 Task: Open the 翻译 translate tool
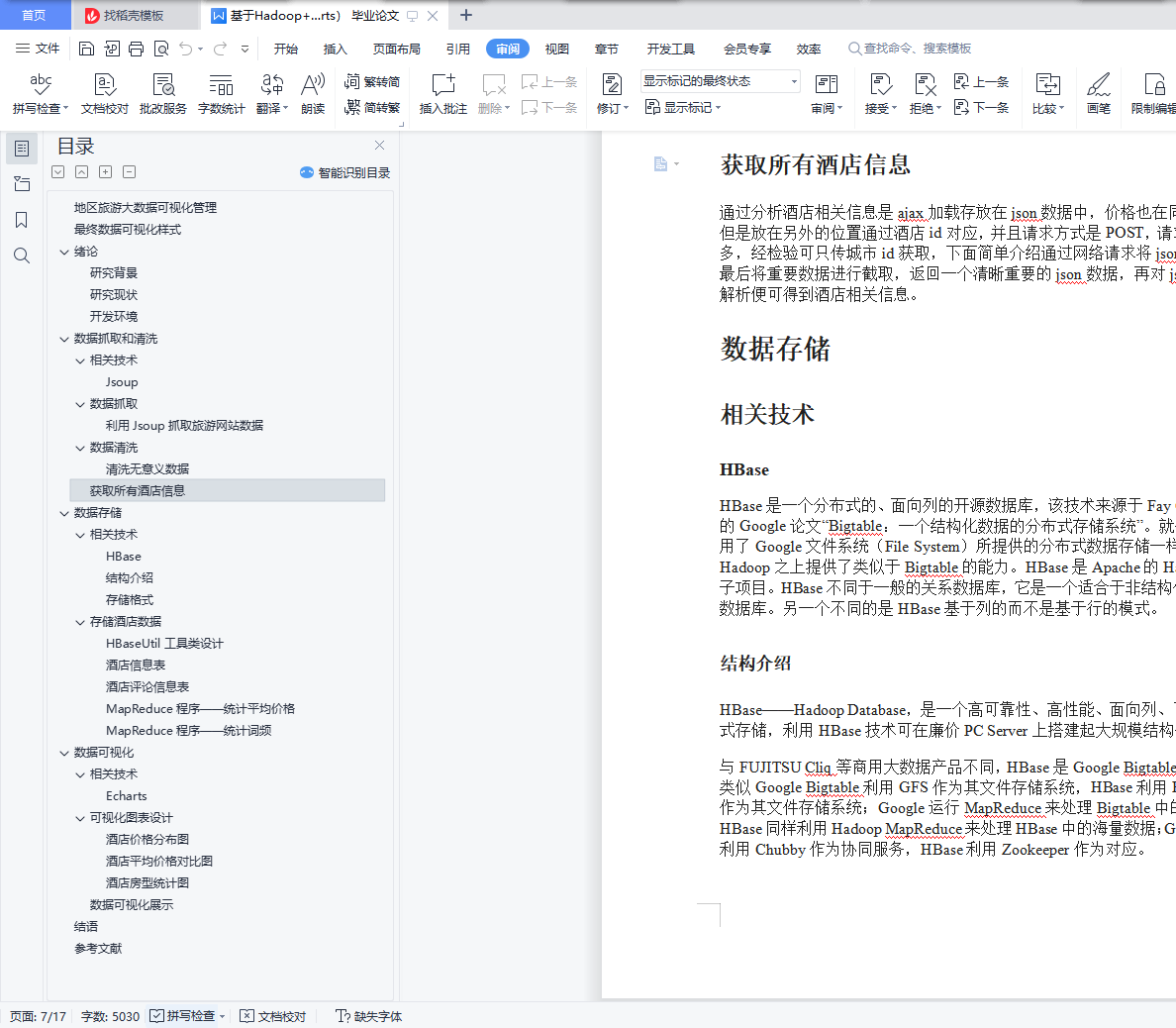tap(271, 94)
